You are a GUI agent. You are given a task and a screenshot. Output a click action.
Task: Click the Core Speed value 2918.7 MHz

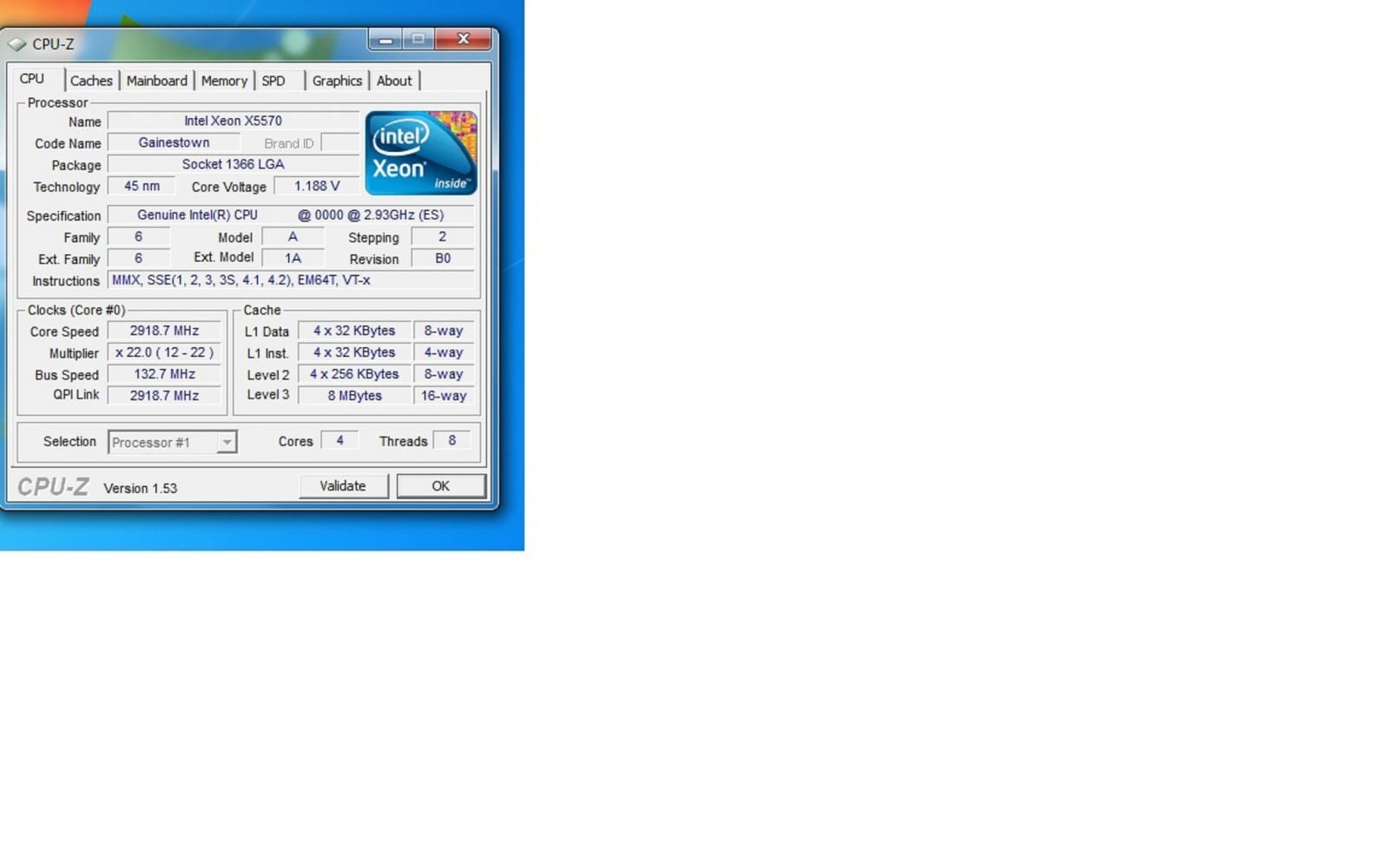[164, 331]
